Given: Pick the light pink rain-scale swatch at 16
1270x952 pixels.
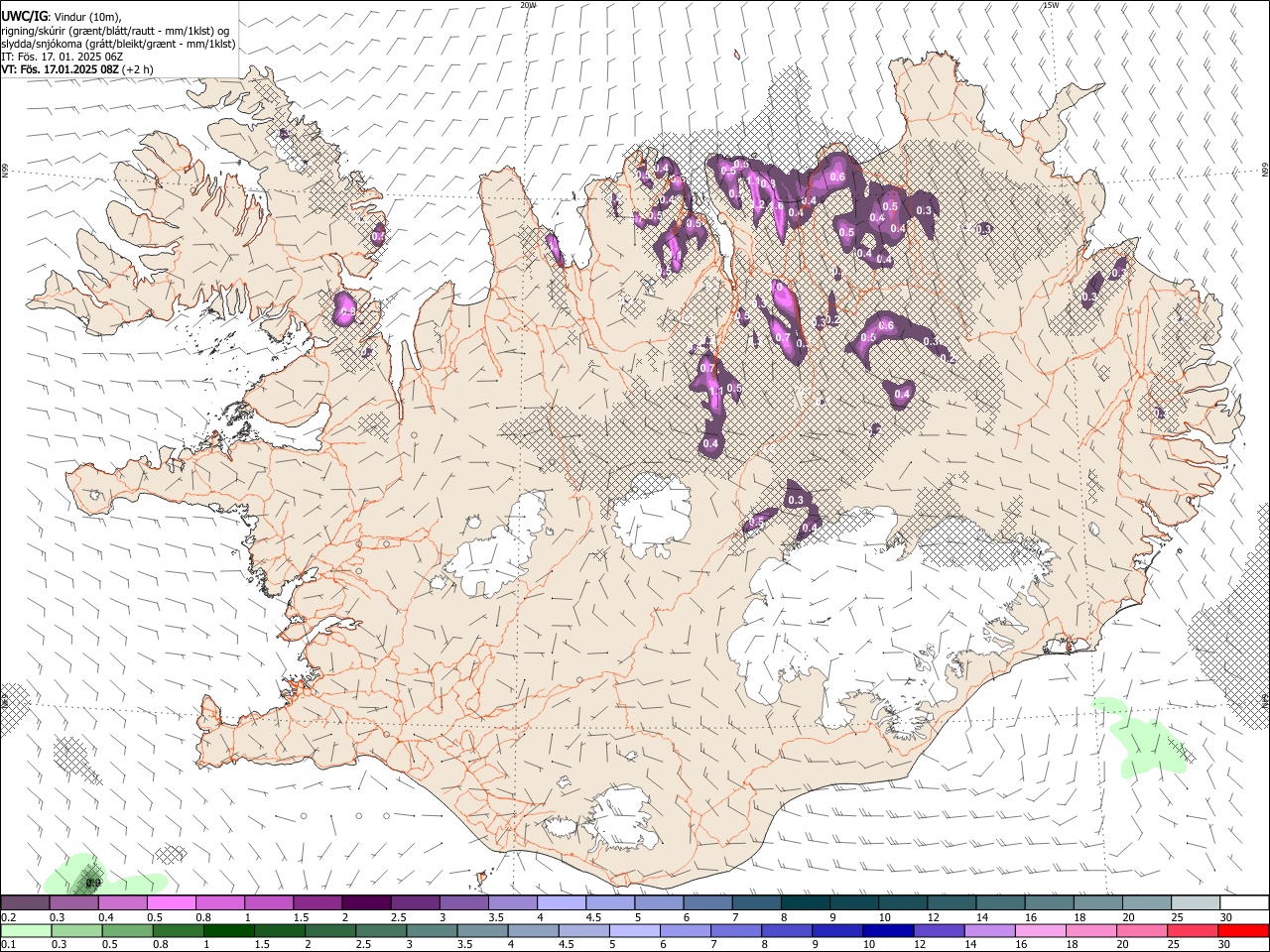Looking at the screenshot, I should pyautogui.click(x=1042, y=931).
